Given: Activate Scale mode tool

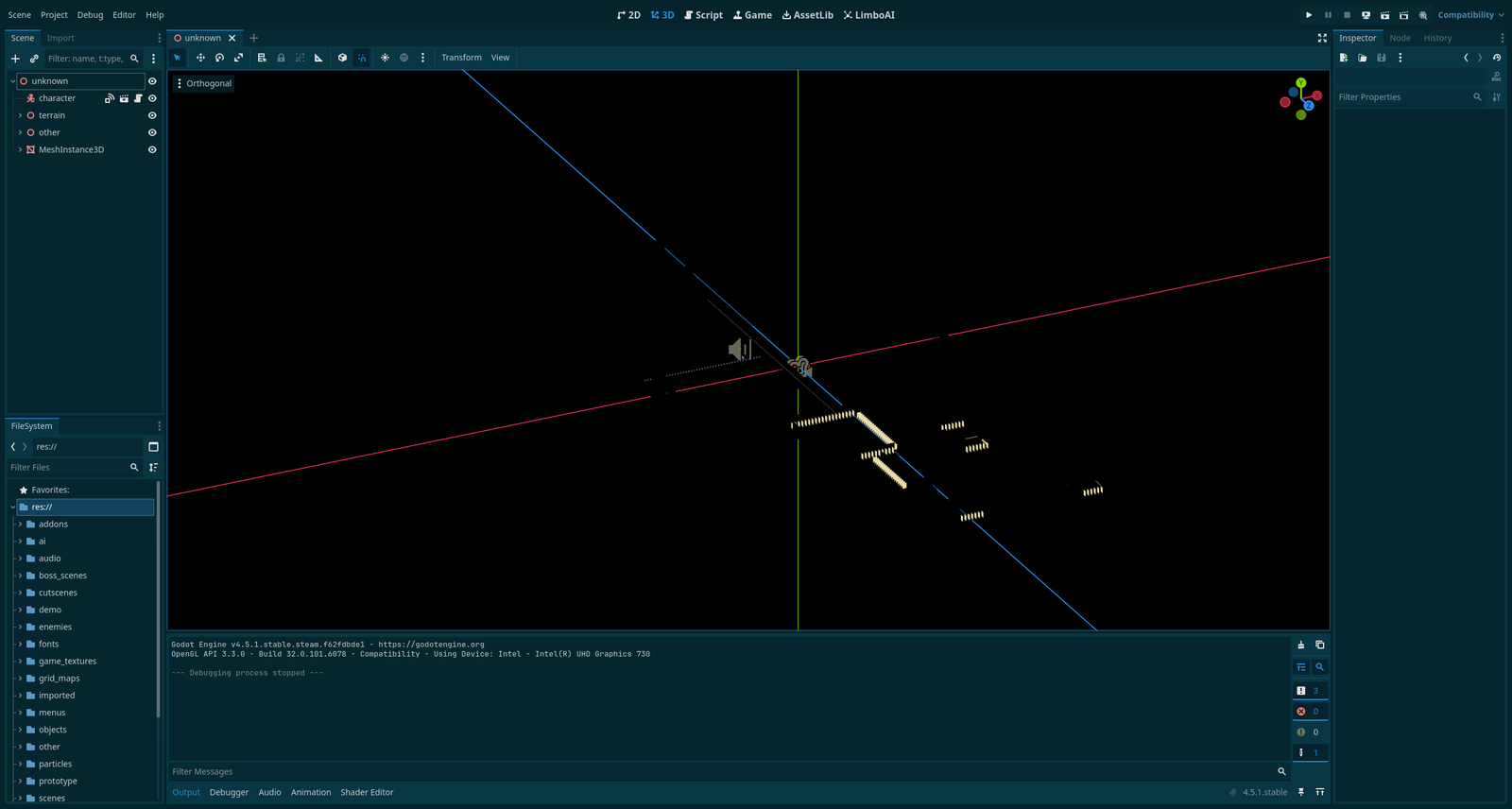Looking at the screenshot, I should click(x=238, y=58).
